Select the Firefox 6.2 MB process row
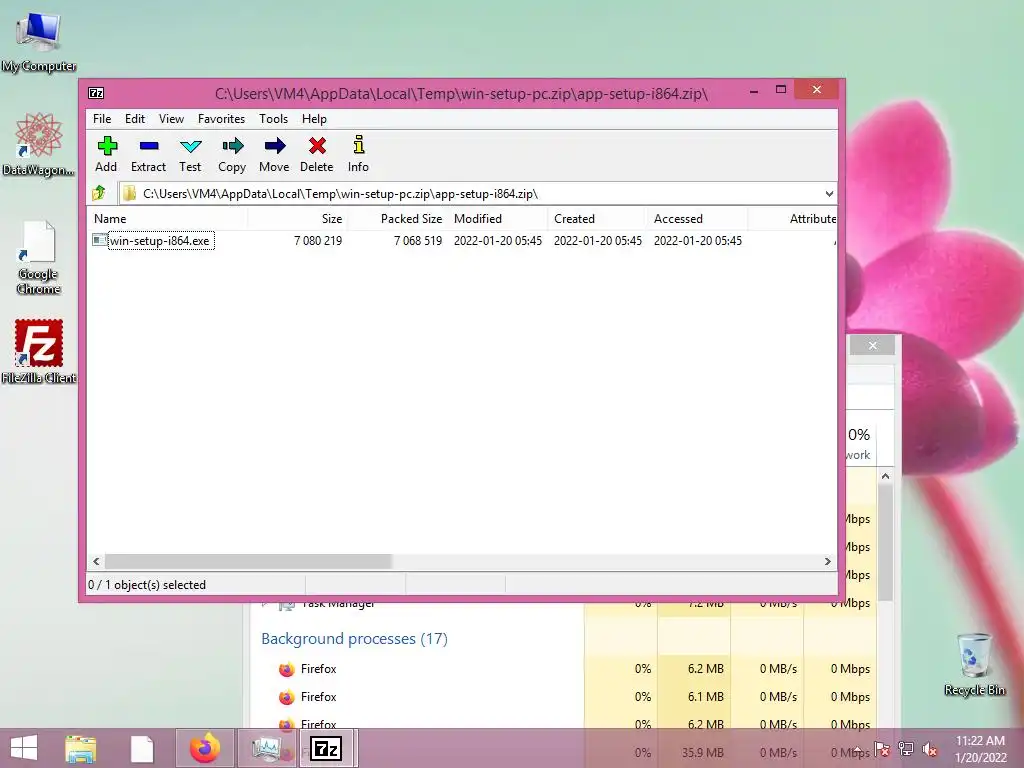The height and width of the screenshot is (768, 1024). click(563, 669)
